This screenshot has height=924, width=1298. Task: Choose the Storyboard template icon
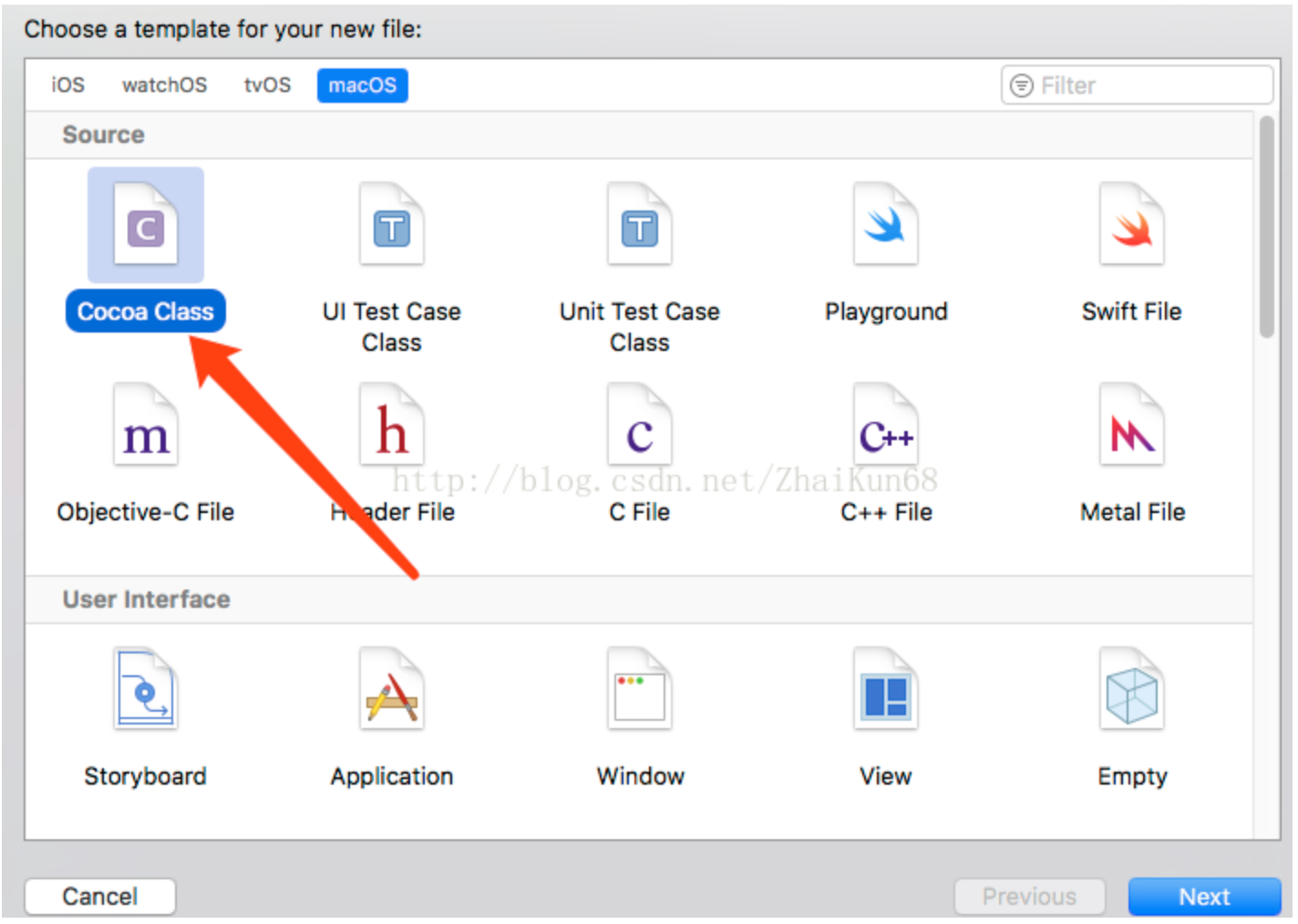[146, 689]
